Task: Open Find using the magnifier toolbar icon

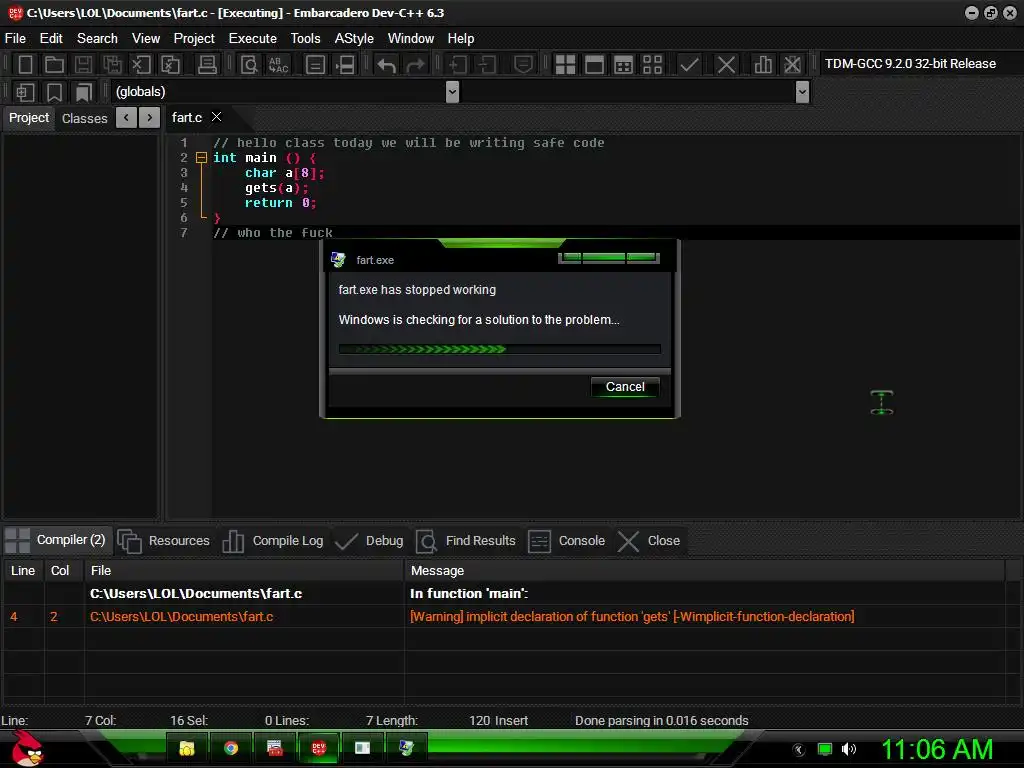Action: (x=249, y=64)
